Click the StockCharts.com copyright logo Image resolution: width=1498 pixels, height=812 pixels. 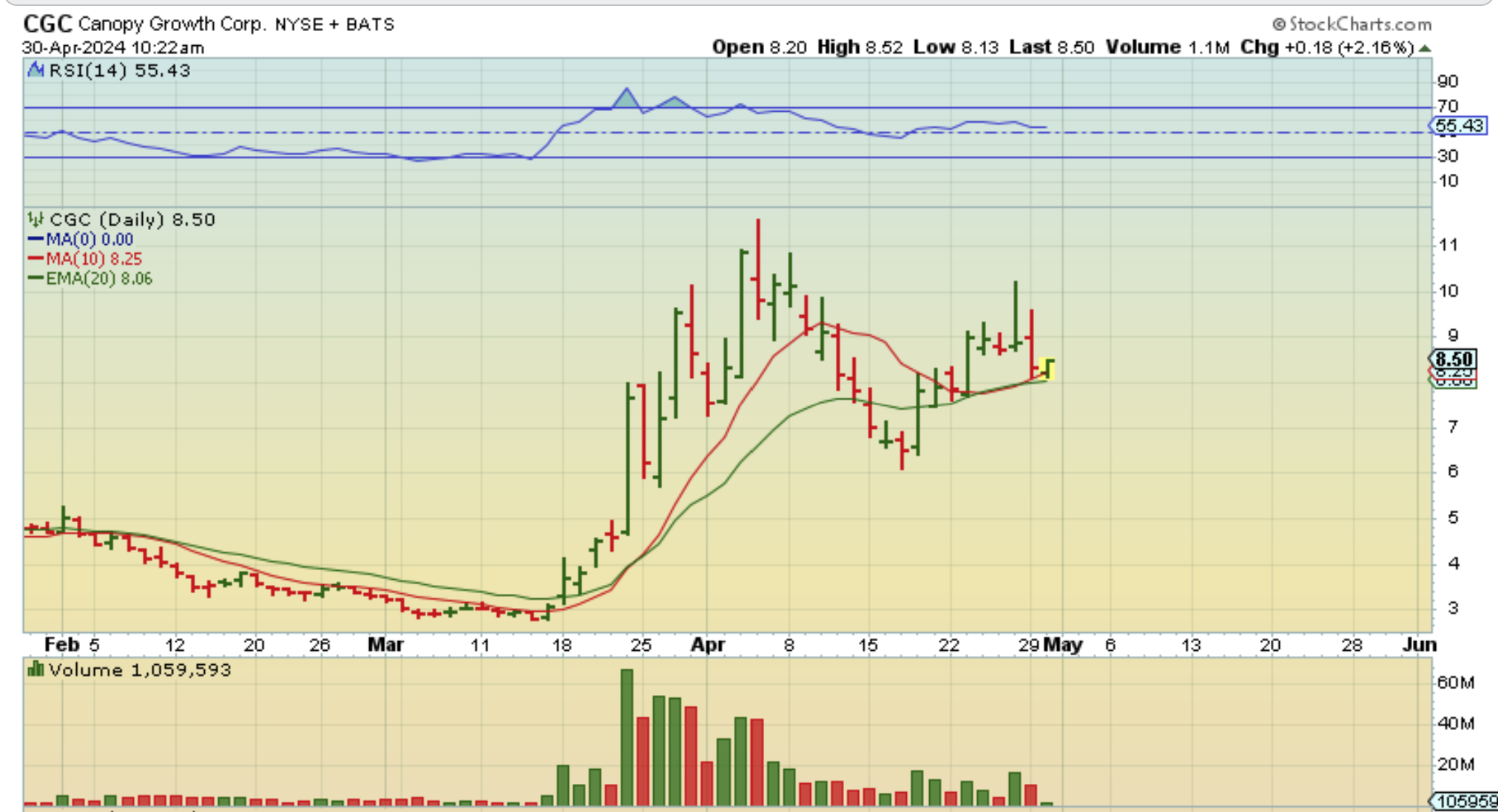coord(1352,24)
